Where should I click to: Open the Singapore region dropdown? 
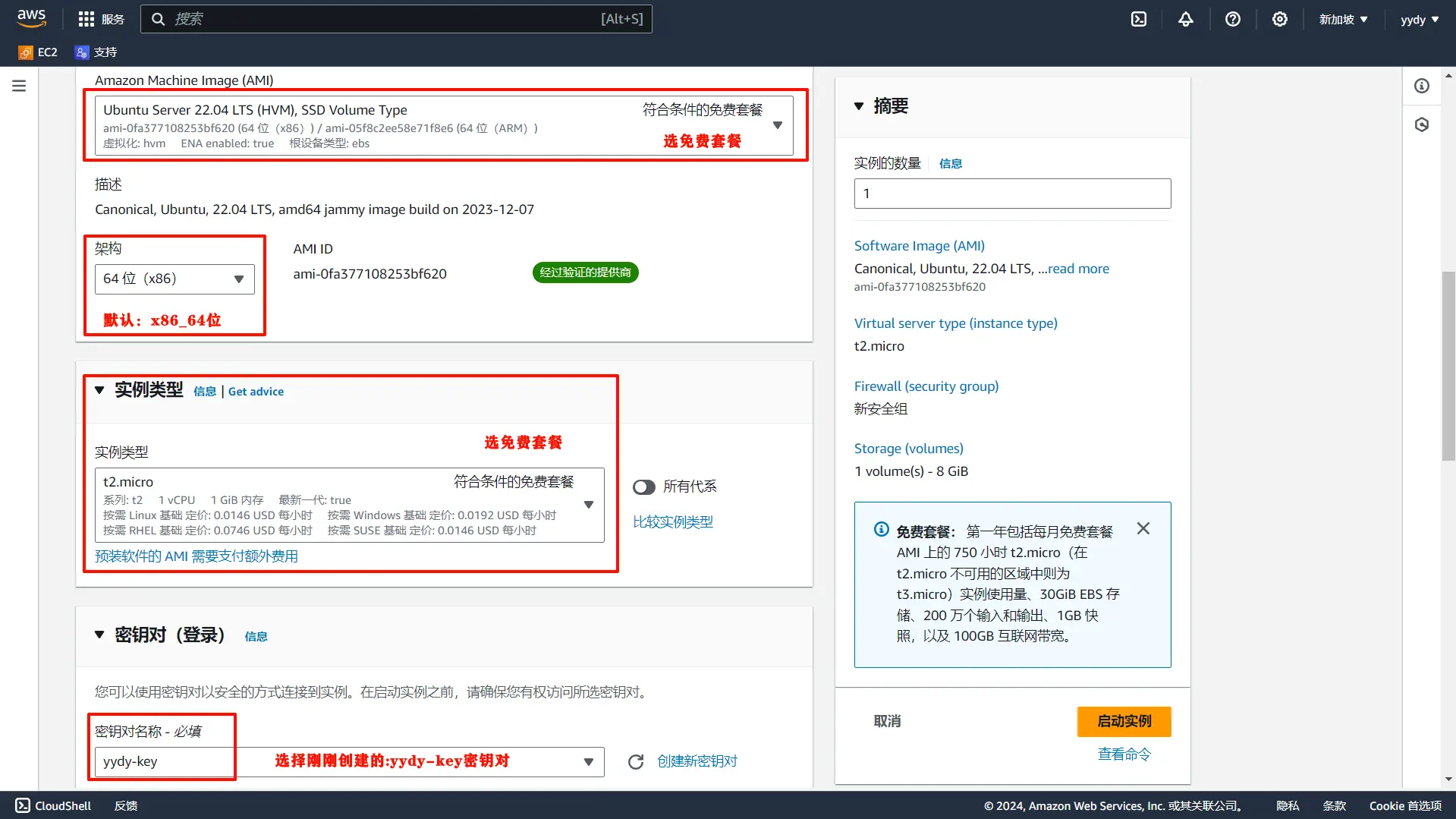(1343, 19)
